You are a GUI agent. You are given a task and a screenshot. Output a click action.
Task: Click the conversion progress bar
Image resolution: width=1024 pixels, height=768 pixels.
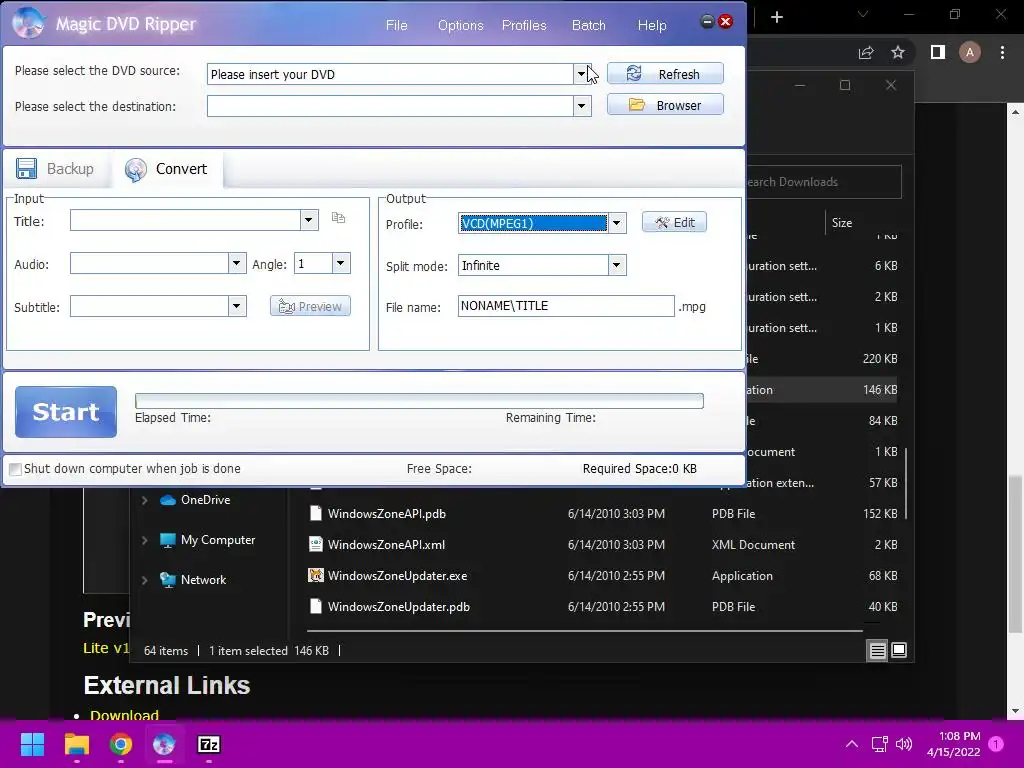419,401
